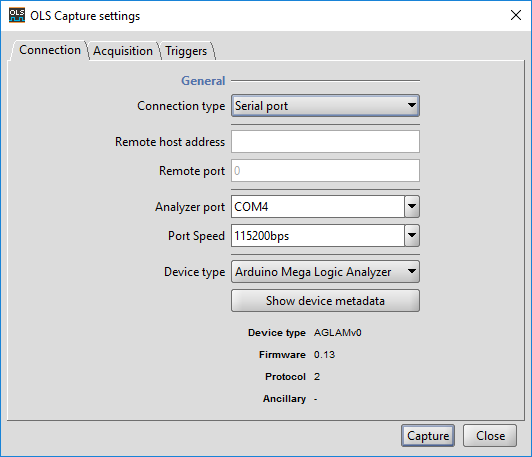The width and height of the screenshot is (532, 457).
Task: Expand the Port Speed arrow button
Action: pos(412,235)
